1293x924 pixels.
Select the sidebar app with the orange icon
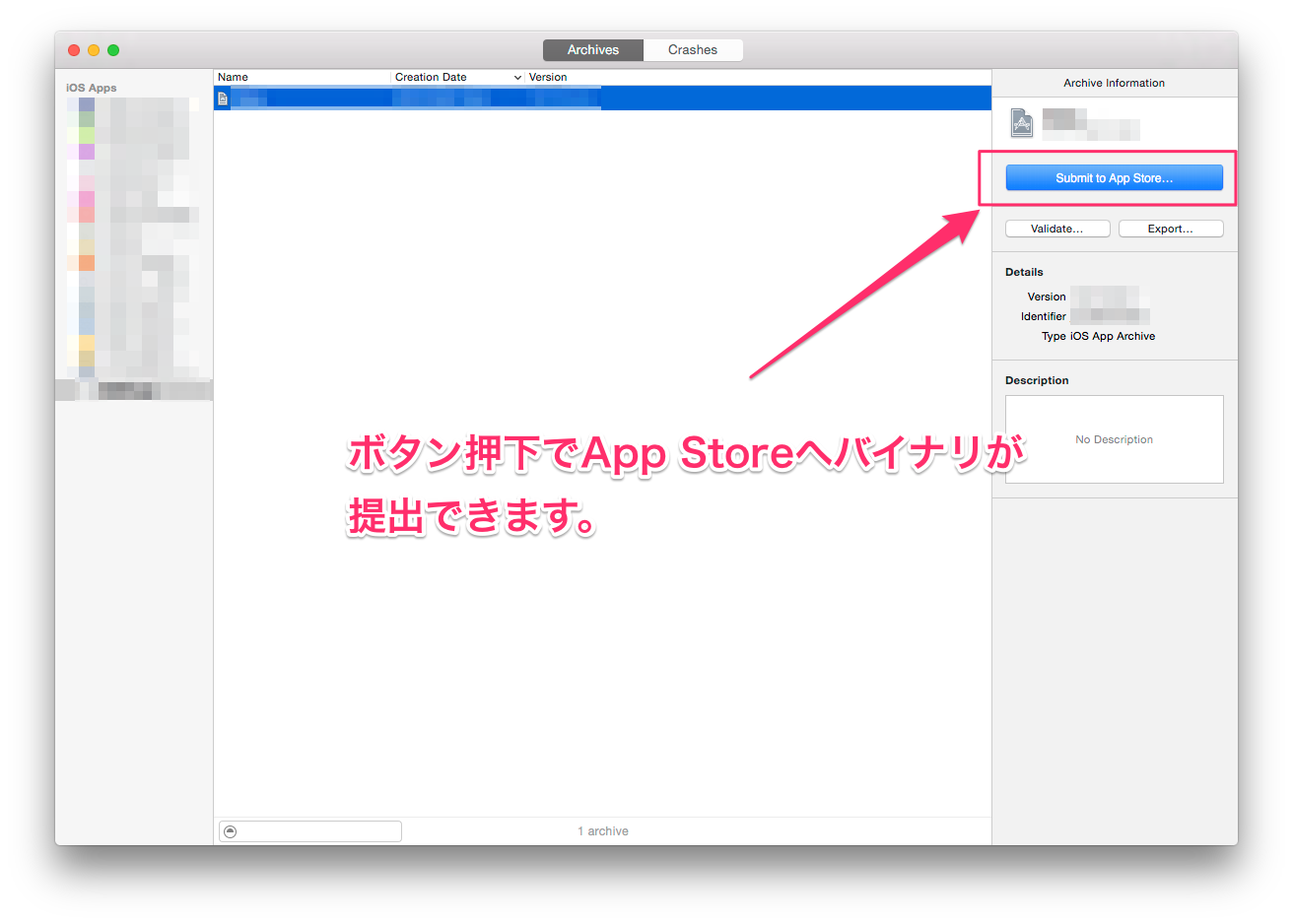point(87,263)
